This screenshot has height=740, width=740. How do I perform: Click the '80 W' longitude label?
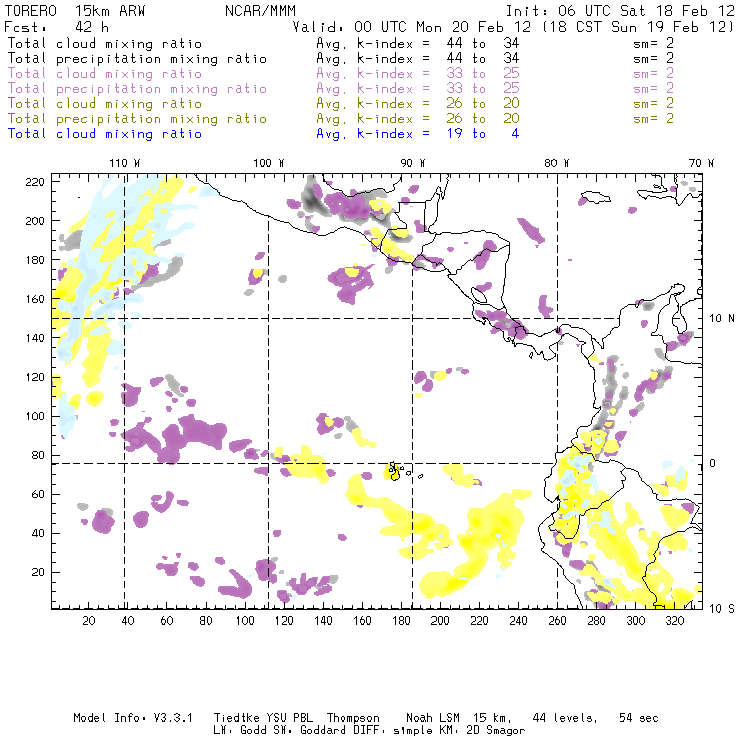tap(557, 163)
